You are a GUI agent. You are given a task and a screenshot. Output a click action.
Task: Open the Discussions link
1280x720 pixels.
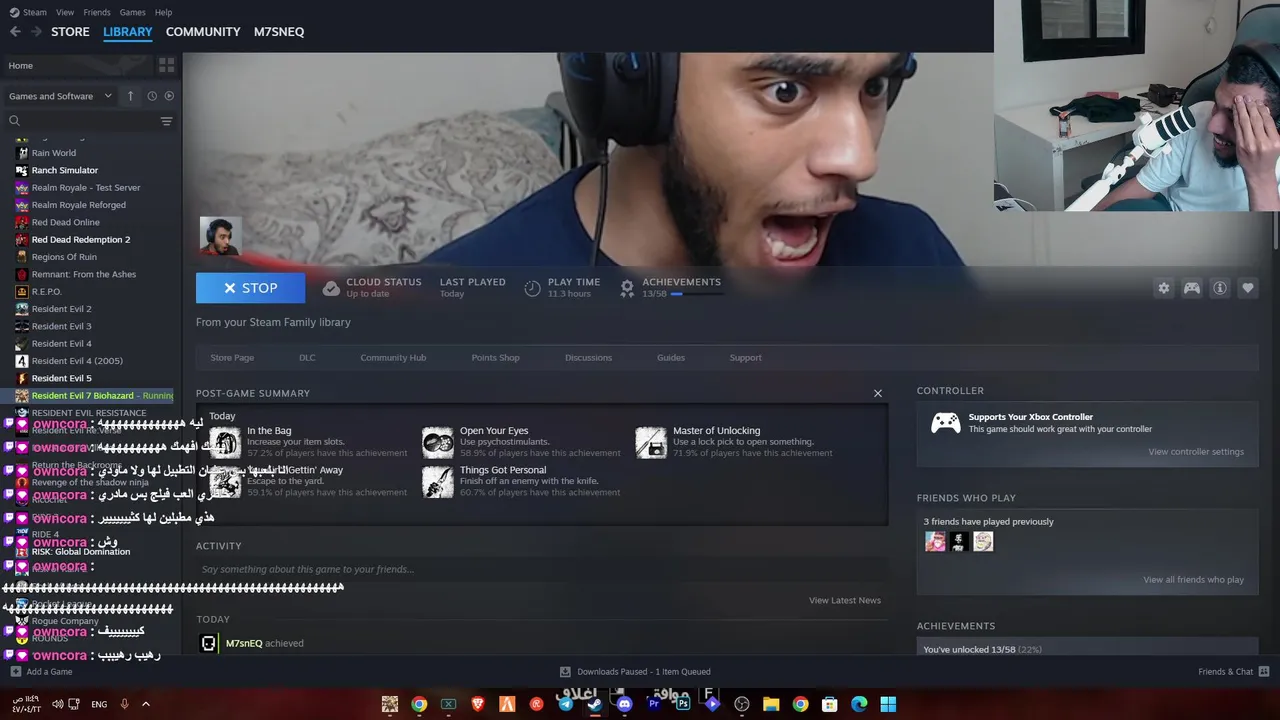click(x=588, y=357)
